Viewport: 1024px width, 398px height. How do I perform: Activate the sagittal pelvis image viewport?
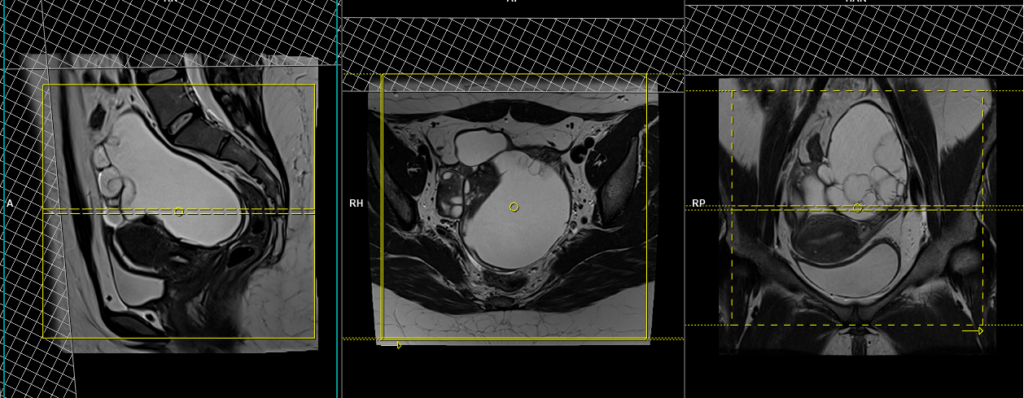pyautogui.click(x=170, y=199)
